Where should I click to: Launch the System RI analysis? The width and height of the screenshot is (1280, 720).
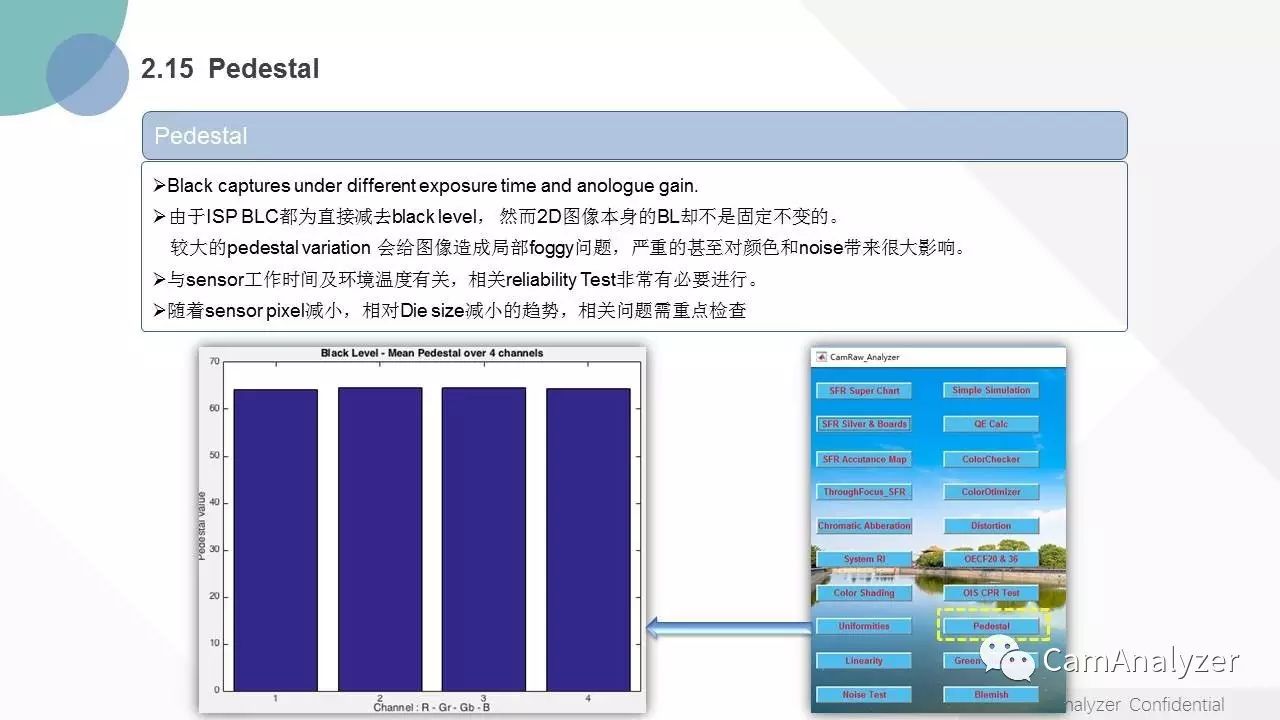coord(864,559)
